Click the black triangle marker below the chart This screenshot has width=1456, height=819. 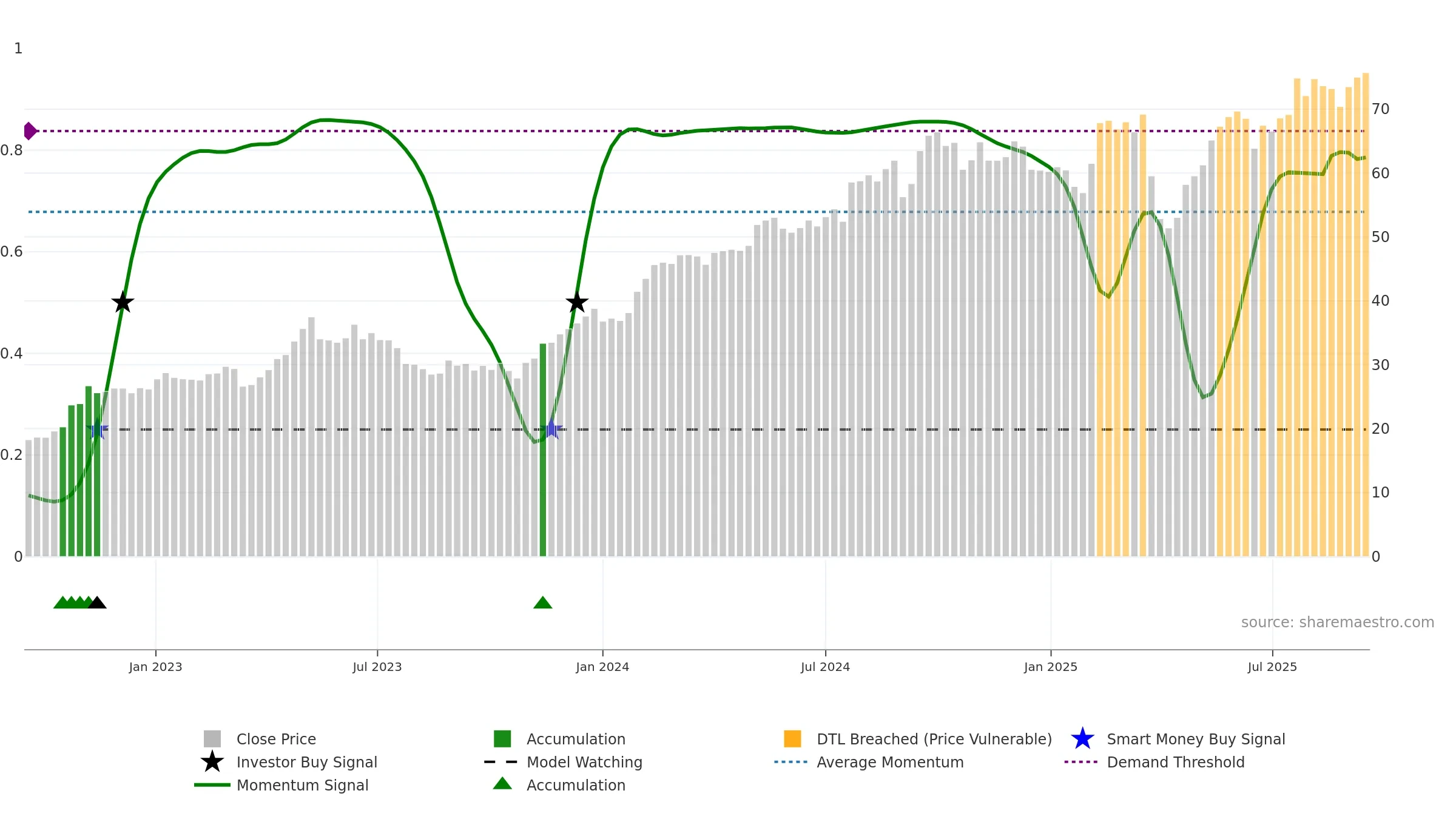pyautogui.click(x=97, y=602)
